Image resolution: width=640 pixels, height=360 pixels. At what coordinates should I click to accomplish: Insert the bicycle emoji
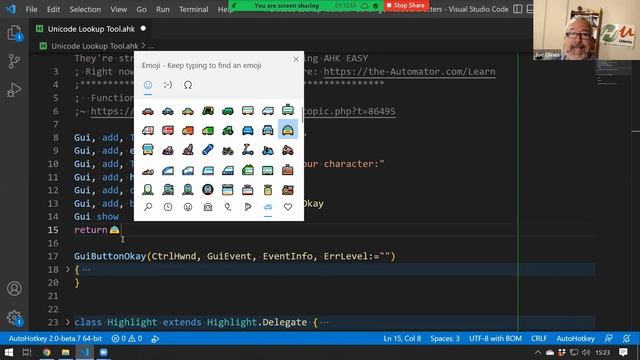(x=228, y=150)
